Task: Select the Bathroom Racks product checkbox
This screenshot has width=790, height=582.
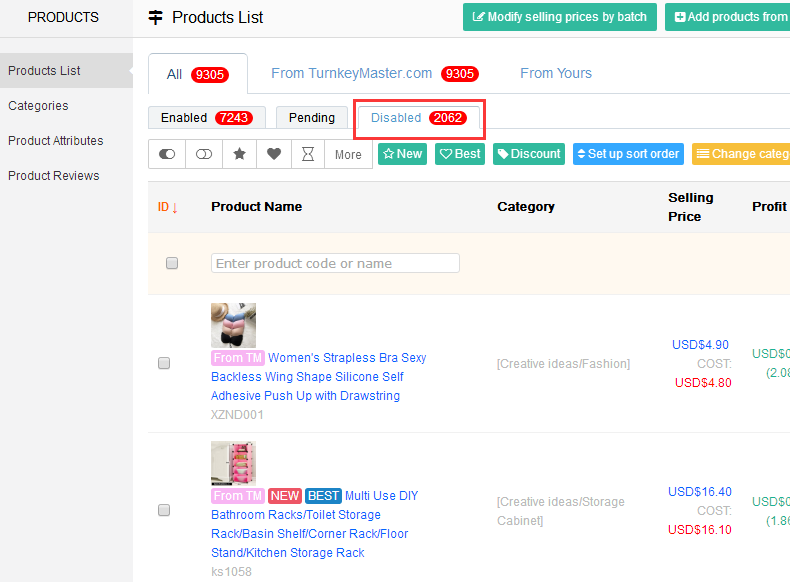Action: pyautogui.click(x=164, y=510)
